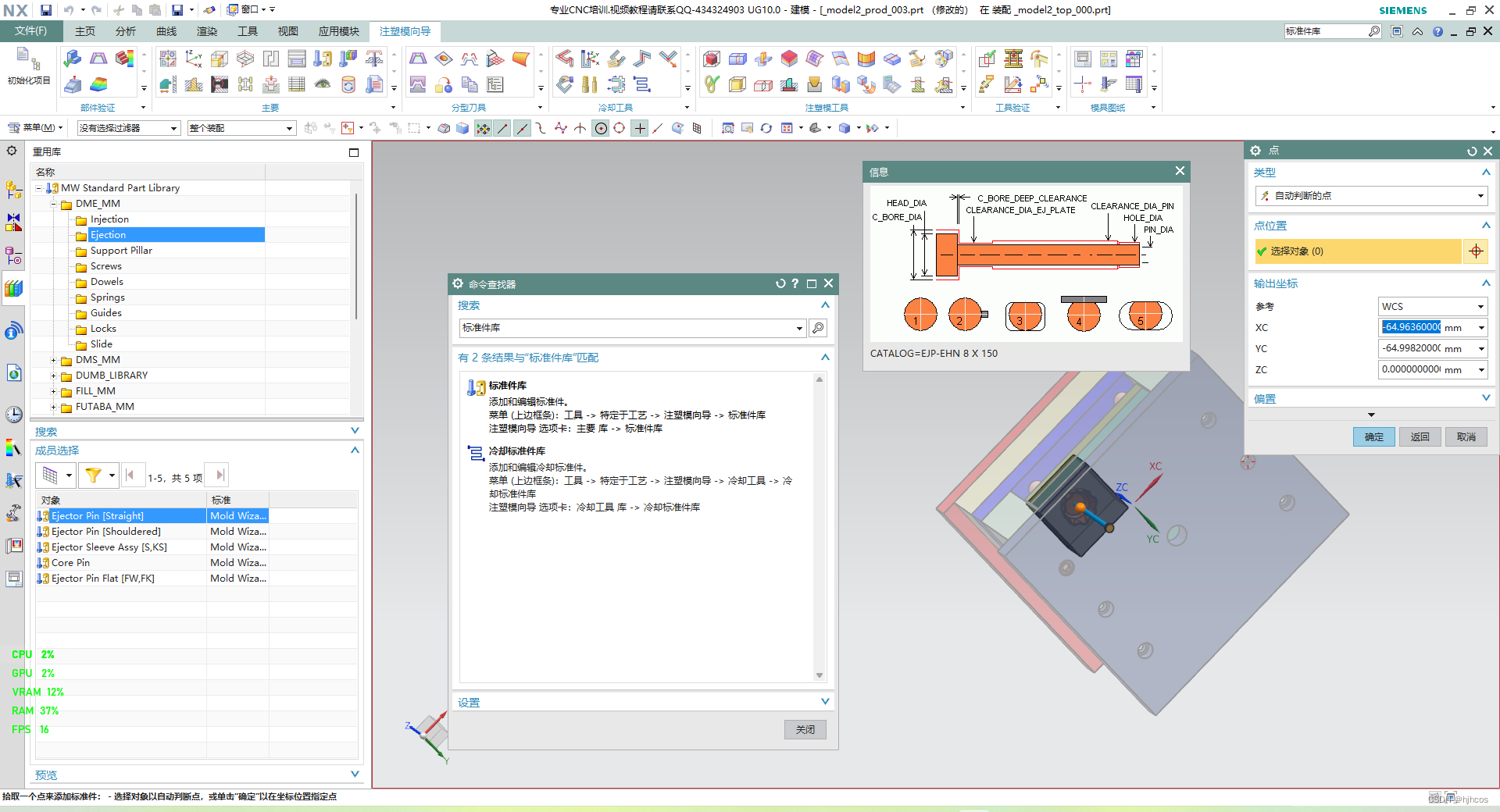Open the Roles sidebar icon

pyautogui.click(x=13, y=513)
